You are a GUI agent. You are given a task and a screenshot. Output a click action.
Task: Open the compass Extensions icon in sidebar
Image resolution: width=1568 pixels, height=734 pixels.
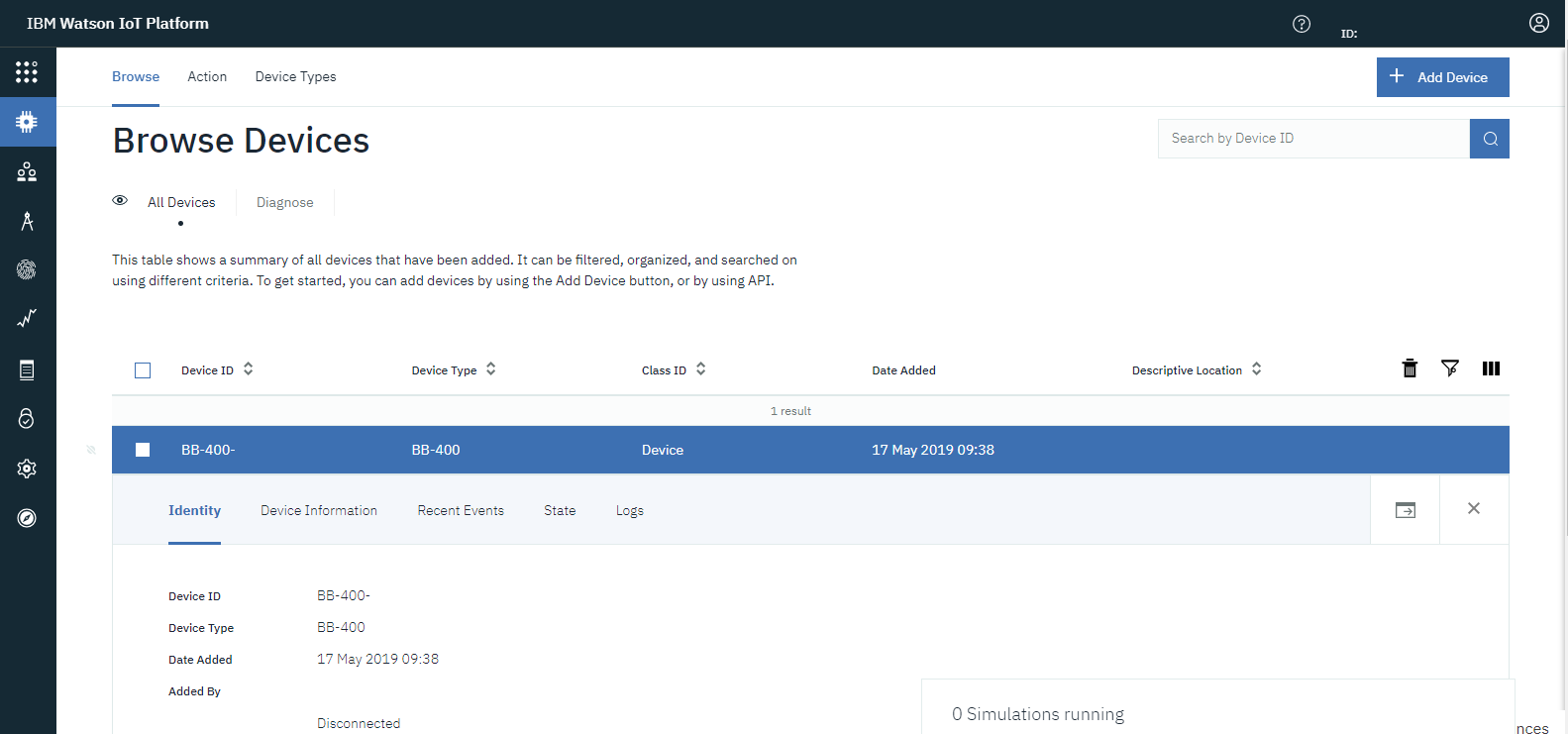coord(27,518)
